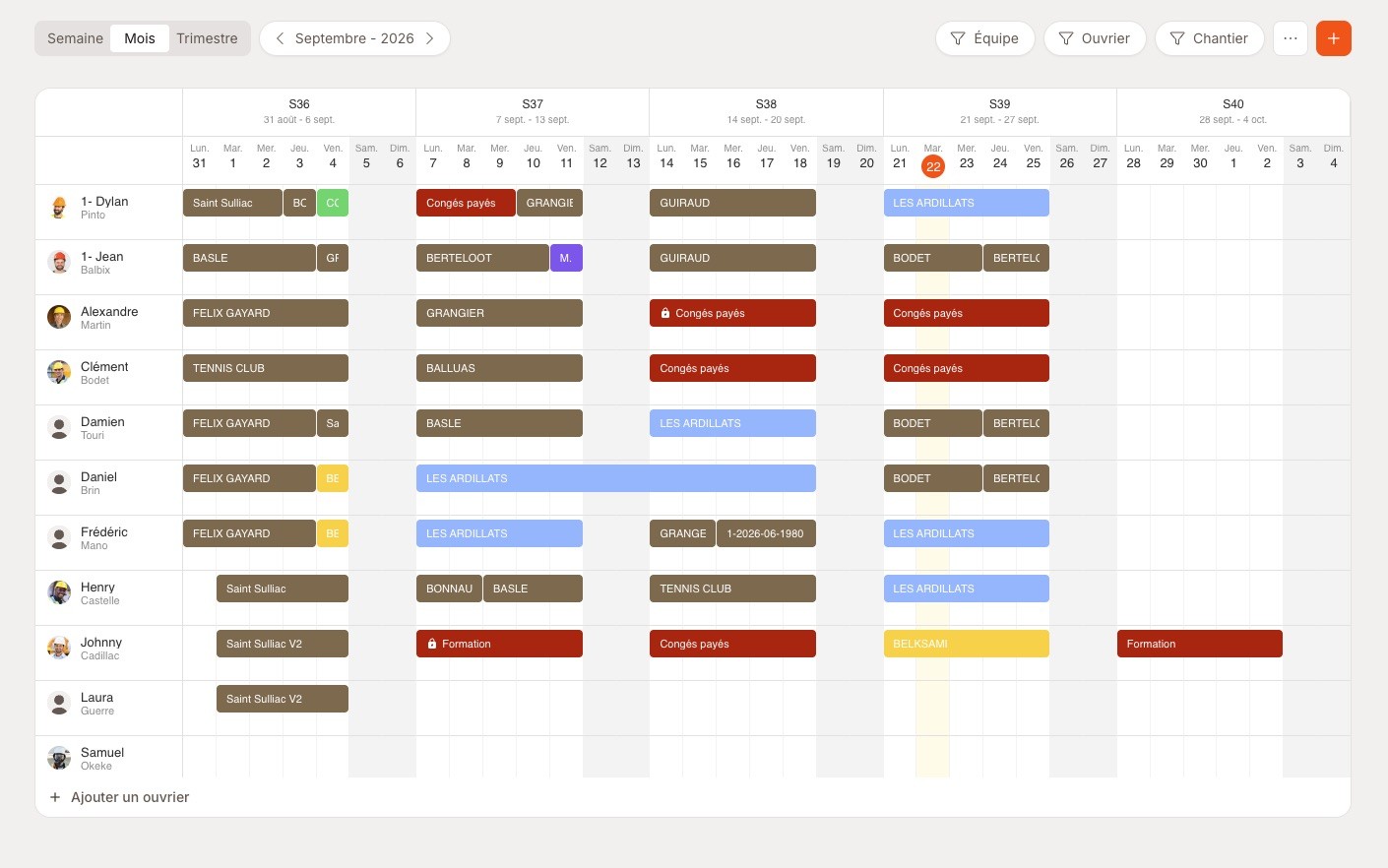This screenshot has height=868, width=1388.
Task: Open Jean's purple M. block
Action: [566, 258]
